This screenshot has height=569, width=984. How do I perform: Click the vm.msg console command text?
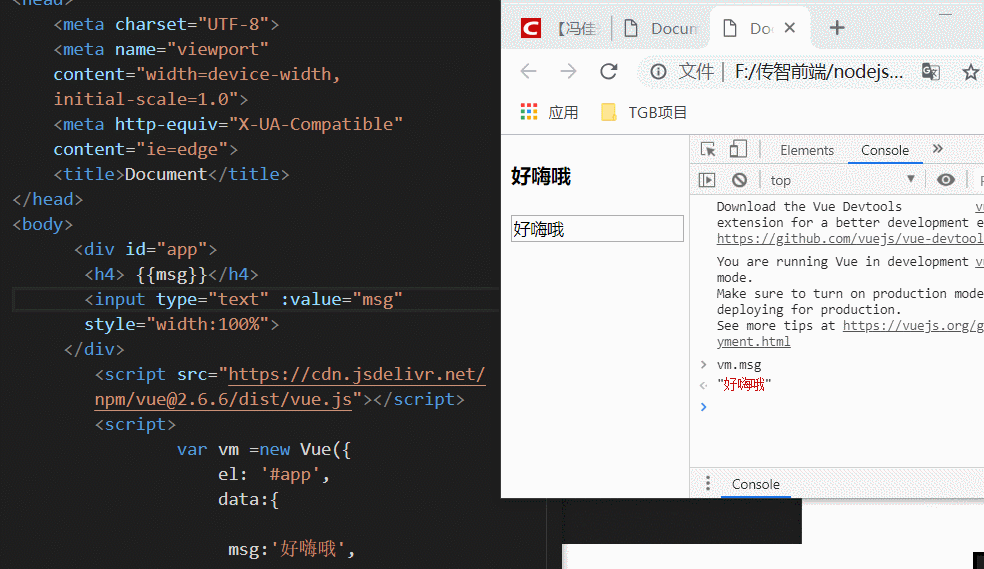[x=739, y=364]
